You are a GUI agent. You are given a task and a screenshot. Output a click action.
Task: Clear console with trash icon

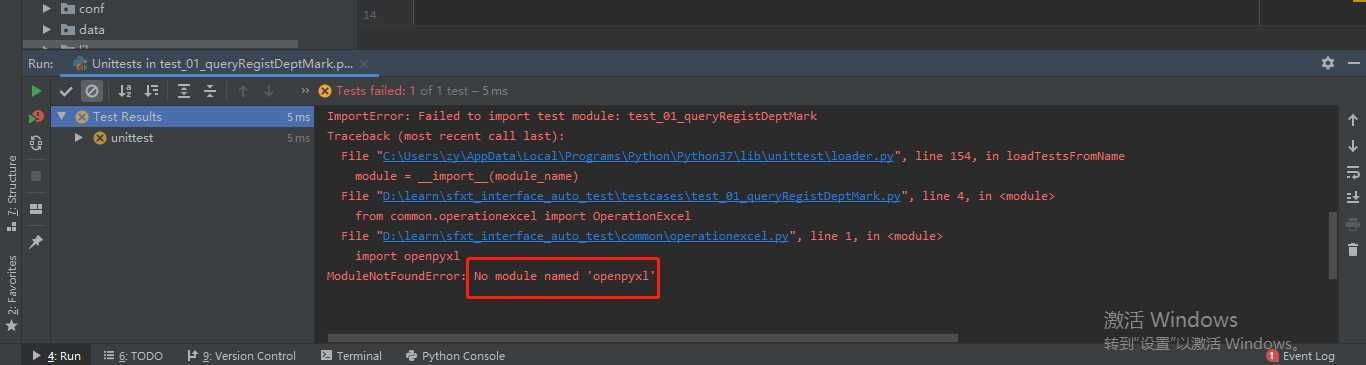1353,249
